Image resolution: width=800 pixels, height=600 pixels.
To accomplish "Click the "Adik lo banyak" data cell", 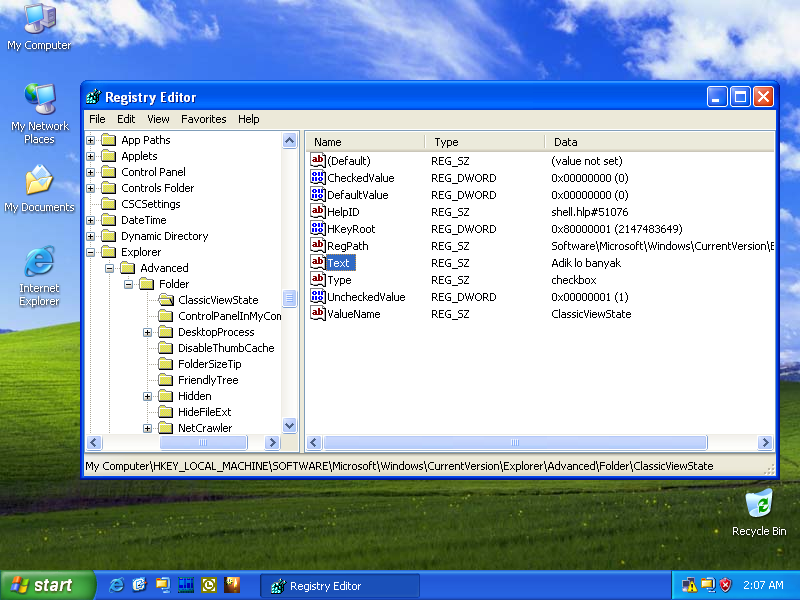I will (x=586, y=263).
